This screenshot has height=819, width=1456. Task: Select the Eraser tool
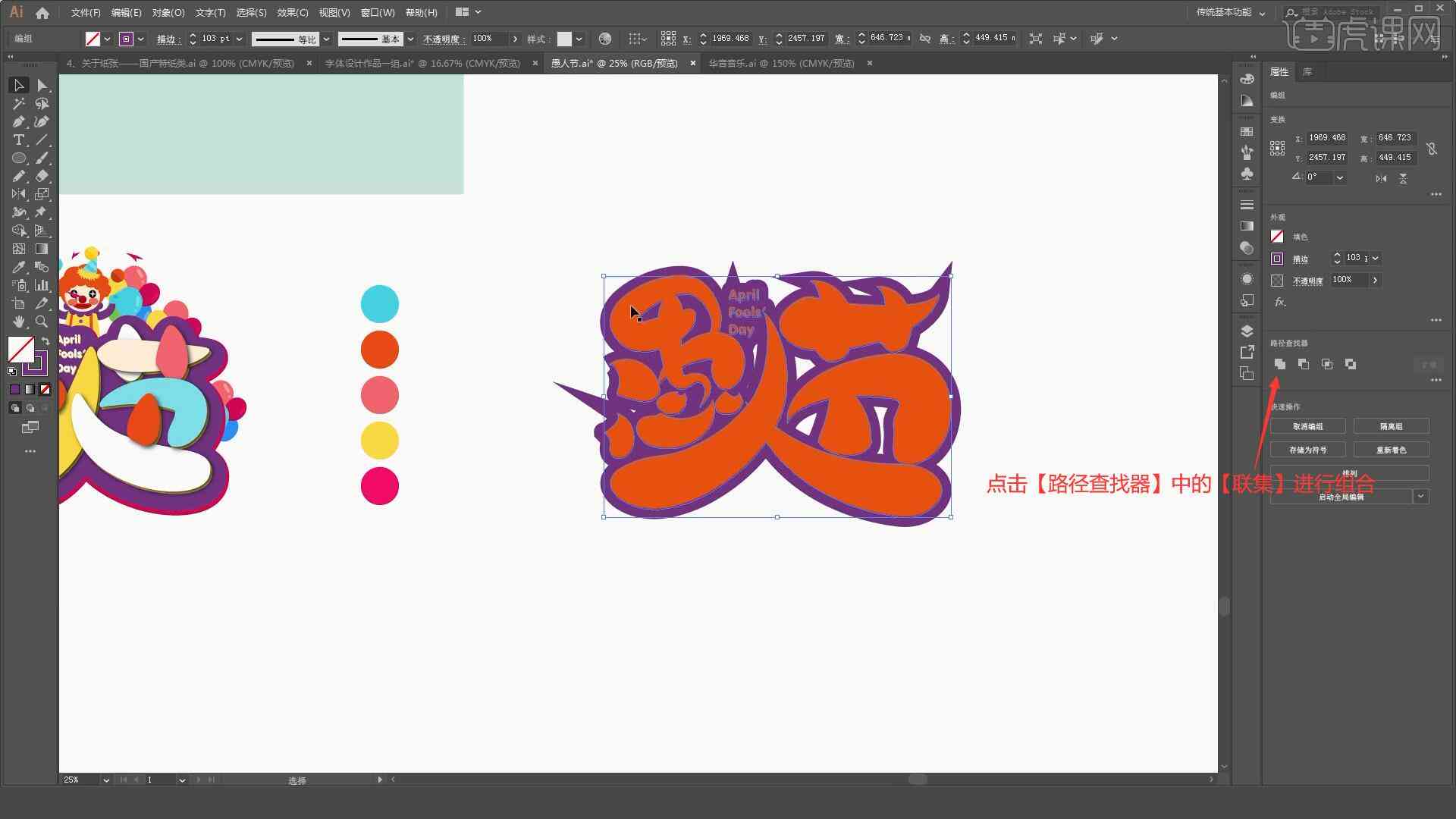click(42, 177)
